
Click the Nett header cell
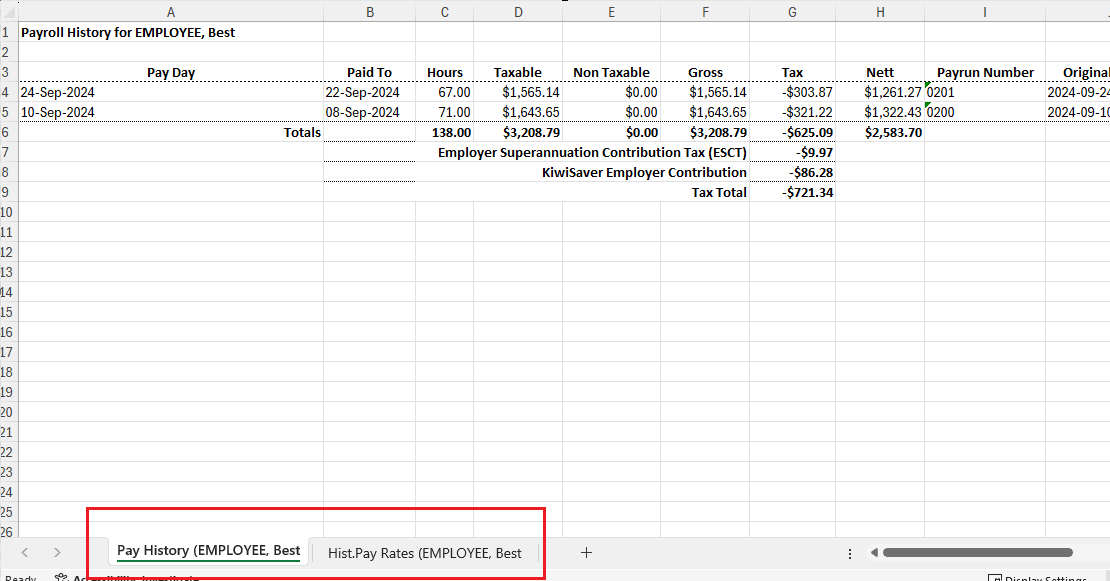880,72
